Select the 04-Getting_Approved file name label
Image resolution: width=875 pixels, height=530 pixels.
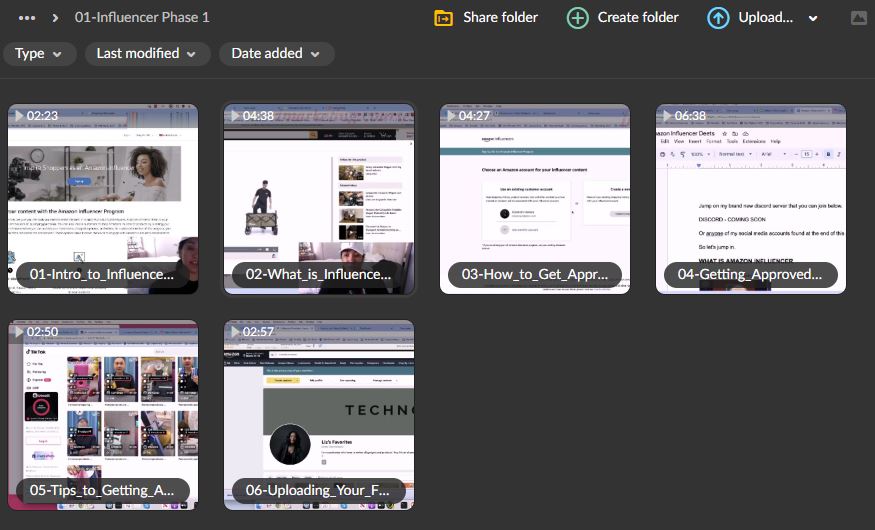coord(750,274)
